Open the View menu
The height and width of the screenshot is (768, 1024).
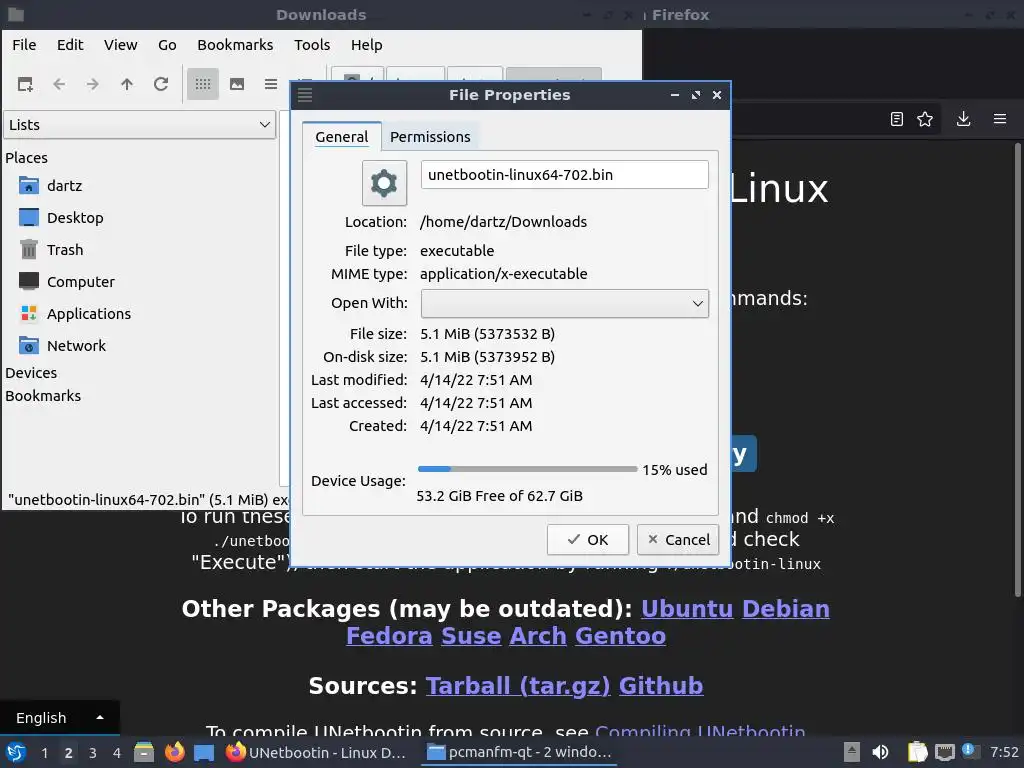pyautogui.click(x=121, y=45)
